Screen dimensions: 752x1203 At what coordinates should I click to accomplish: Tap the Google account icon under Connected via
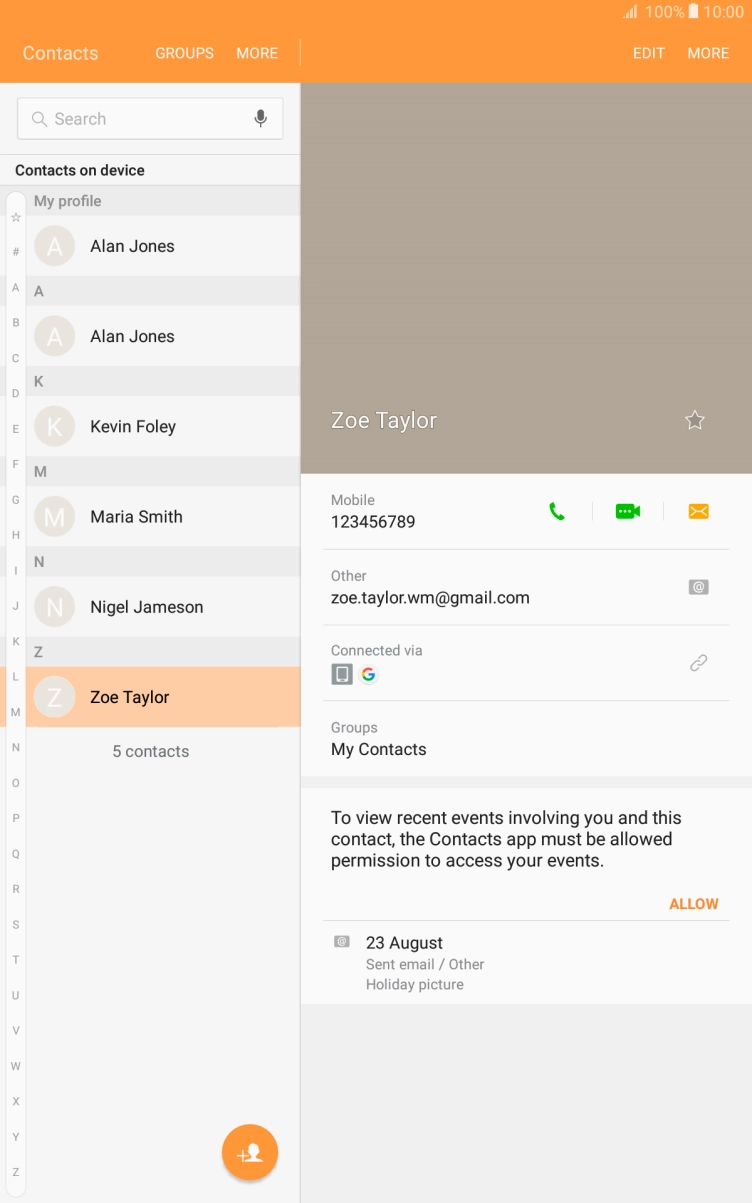tap(369, 674)
